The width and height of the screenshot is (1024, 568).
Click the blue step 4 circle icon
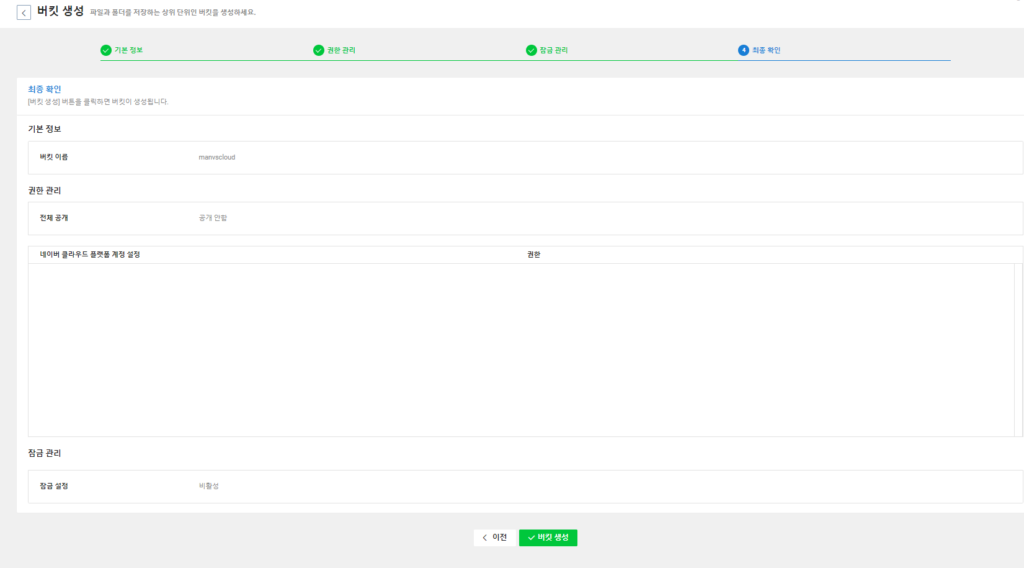pos(743,50)
